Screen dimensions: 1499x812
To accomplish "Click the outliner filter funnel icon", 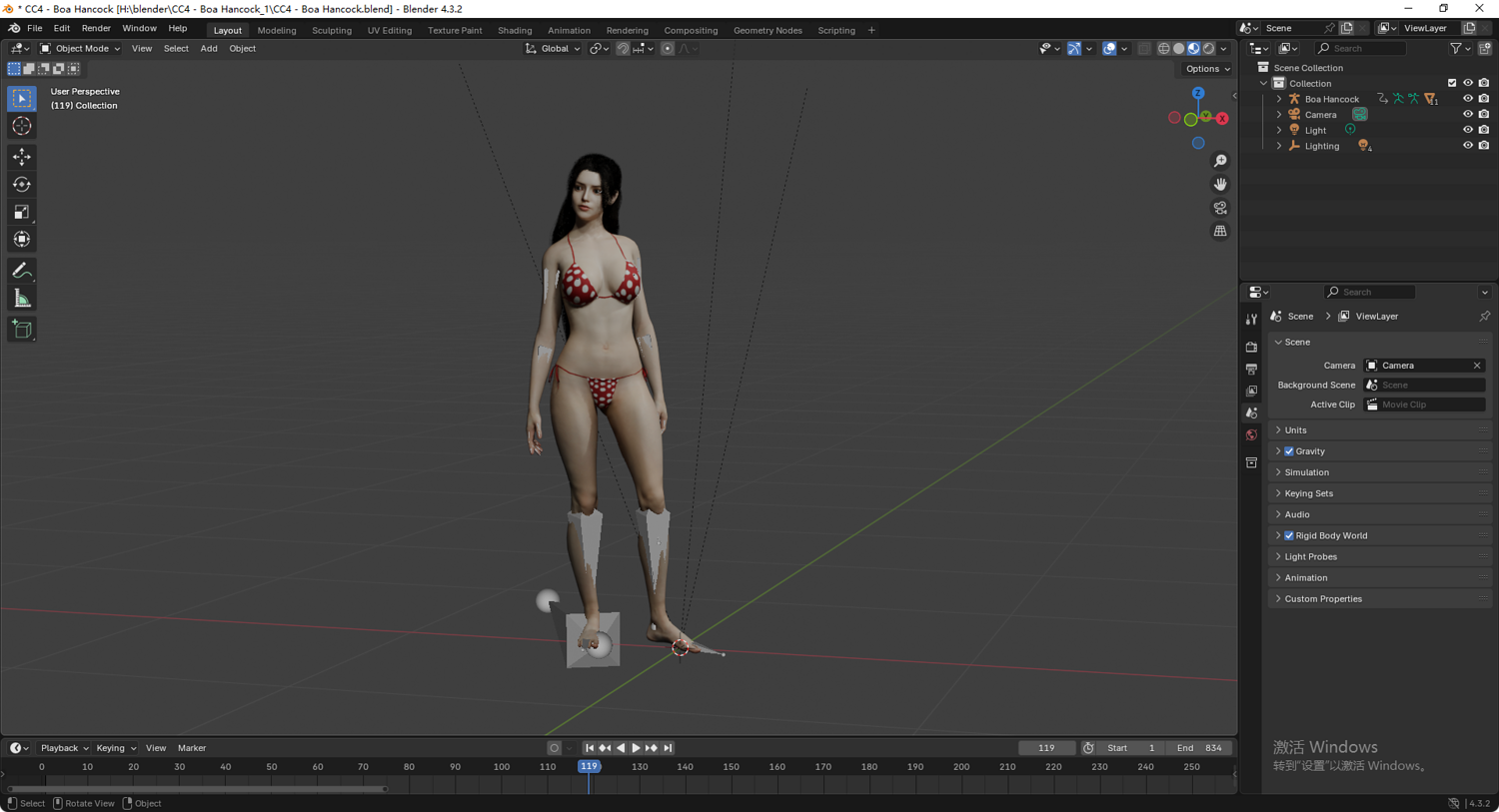I will pos(1456,48).
